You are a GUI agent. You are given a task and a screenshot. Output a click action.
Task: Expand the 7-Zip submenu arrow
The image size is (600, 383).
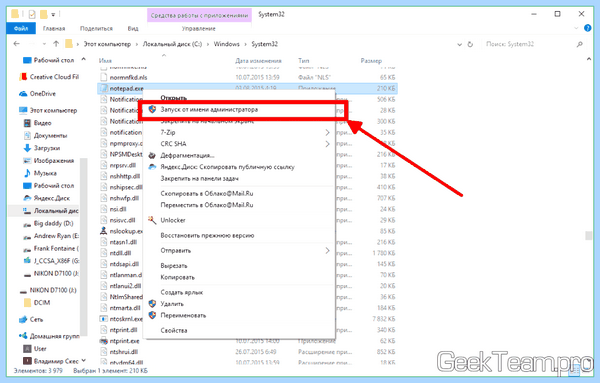point(328,132)
